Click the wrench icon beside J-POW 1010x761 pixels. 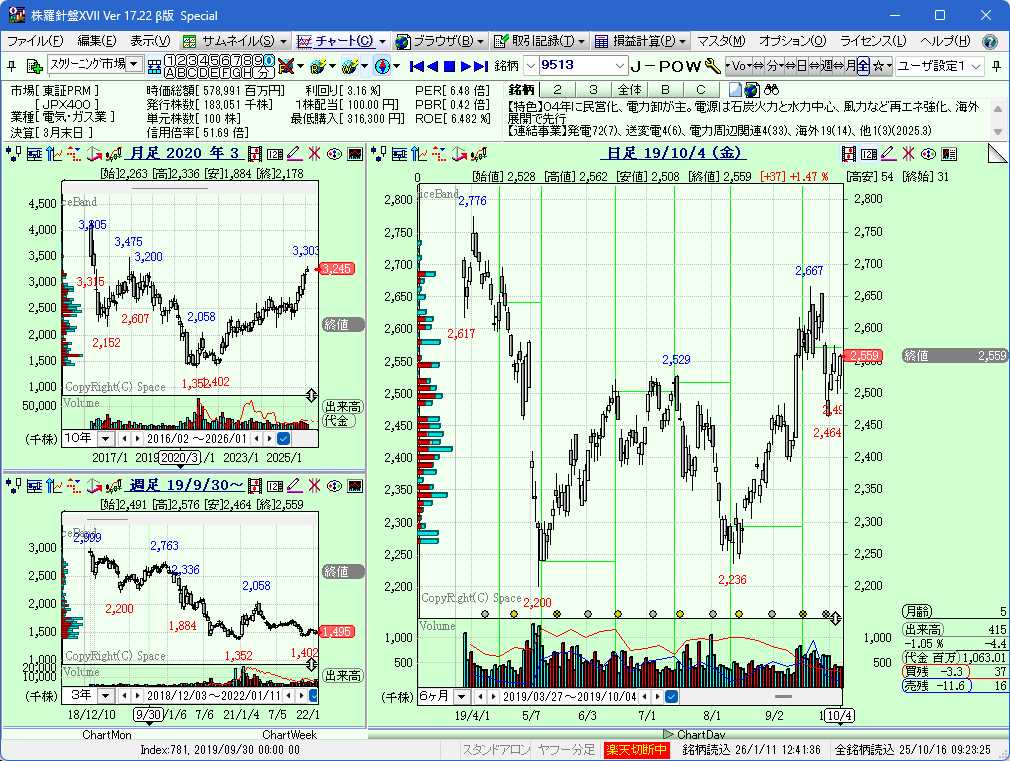point(713,66)
